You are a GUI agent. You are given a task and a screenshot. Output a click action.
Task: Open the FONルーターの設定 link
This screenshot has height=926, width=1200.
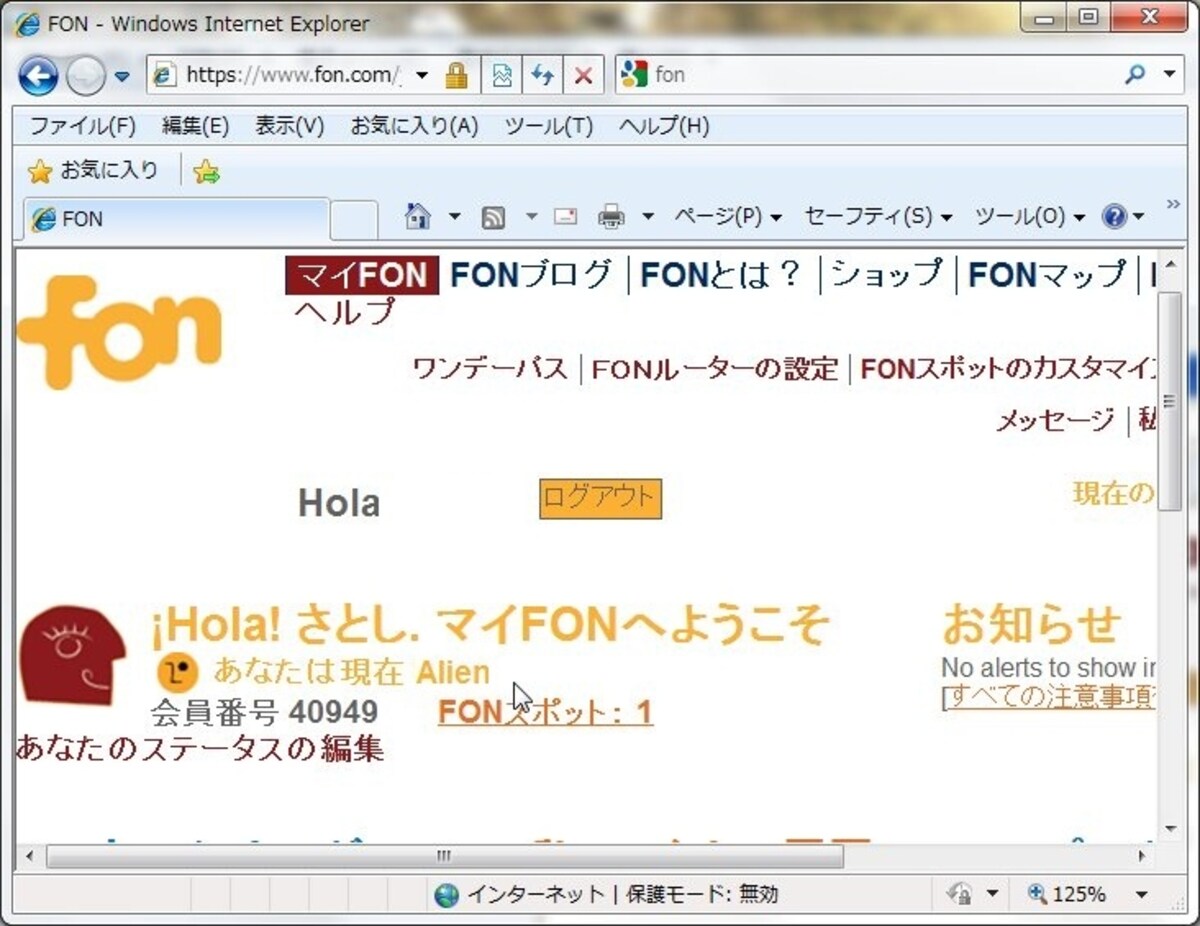[x=714, y=369]
